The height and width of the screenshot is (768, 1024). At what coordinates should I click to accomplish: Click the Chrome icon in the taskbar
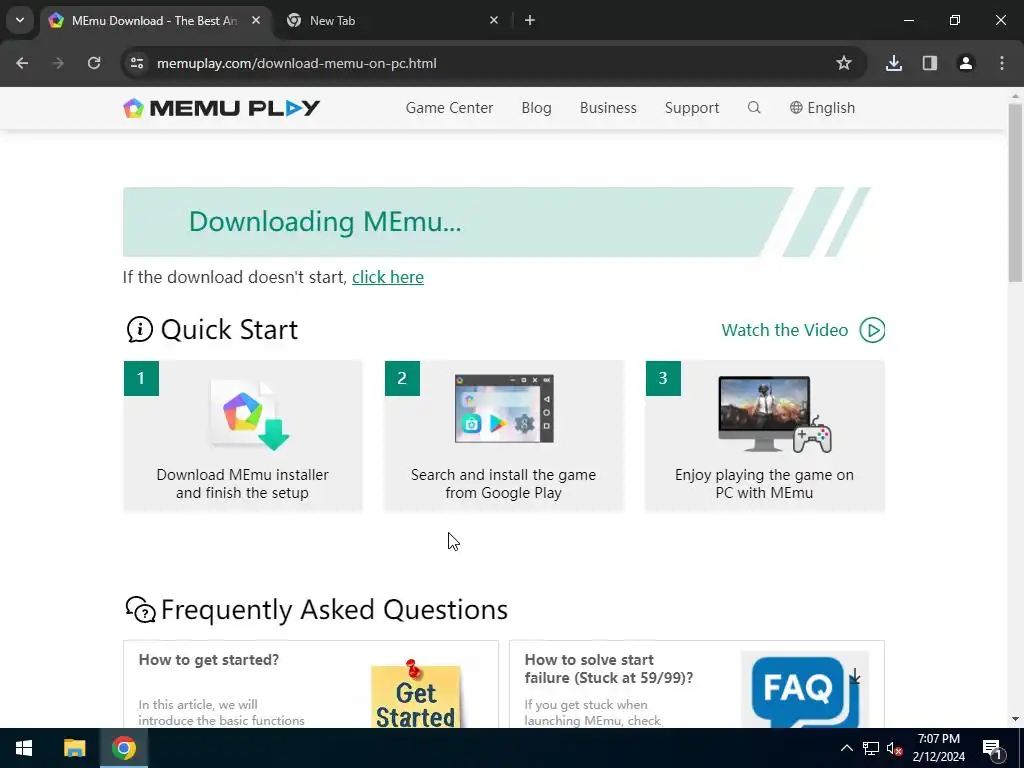123,748
